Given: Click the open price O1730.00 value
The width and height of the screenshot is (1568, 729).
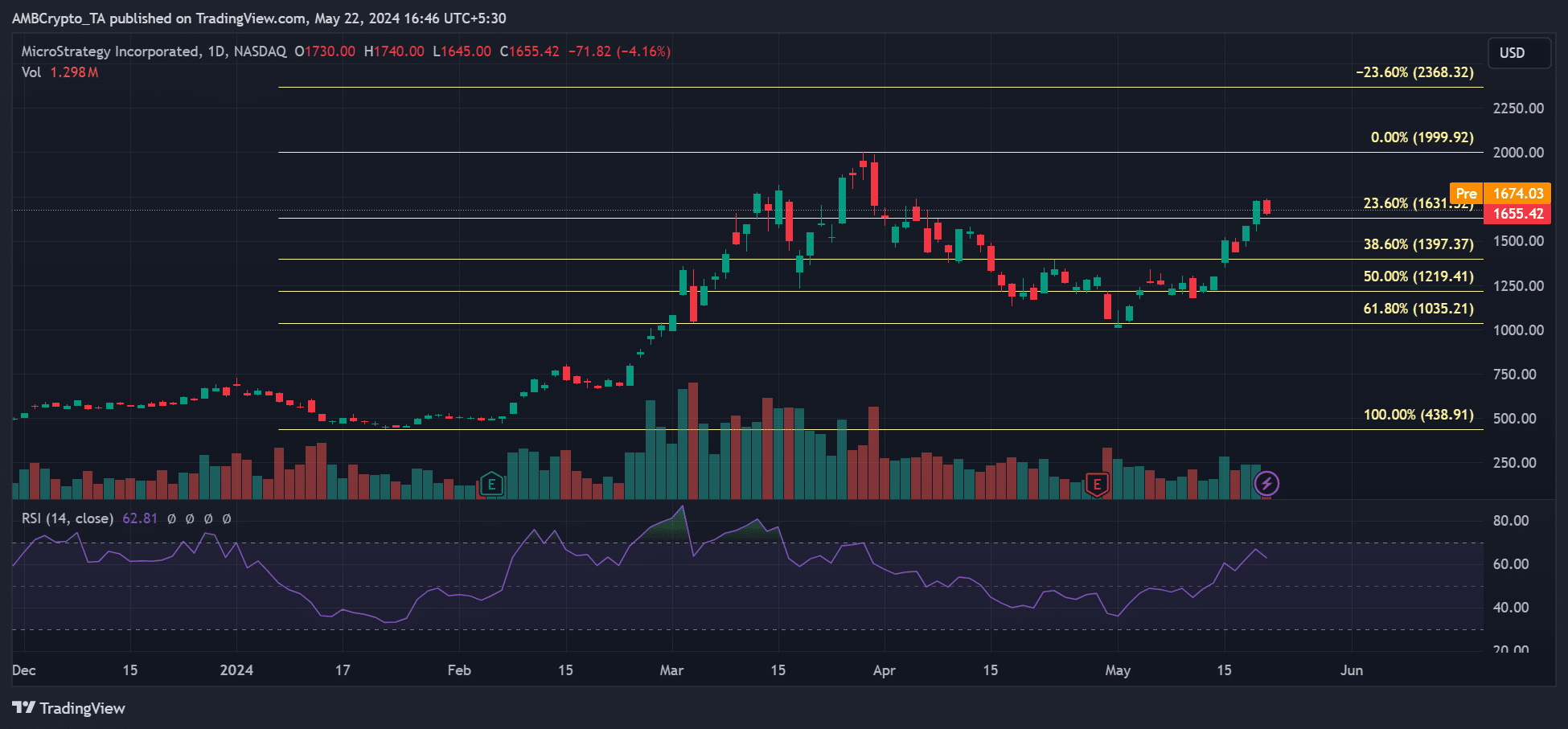Looking at the screenshot, I should [325, 51].
